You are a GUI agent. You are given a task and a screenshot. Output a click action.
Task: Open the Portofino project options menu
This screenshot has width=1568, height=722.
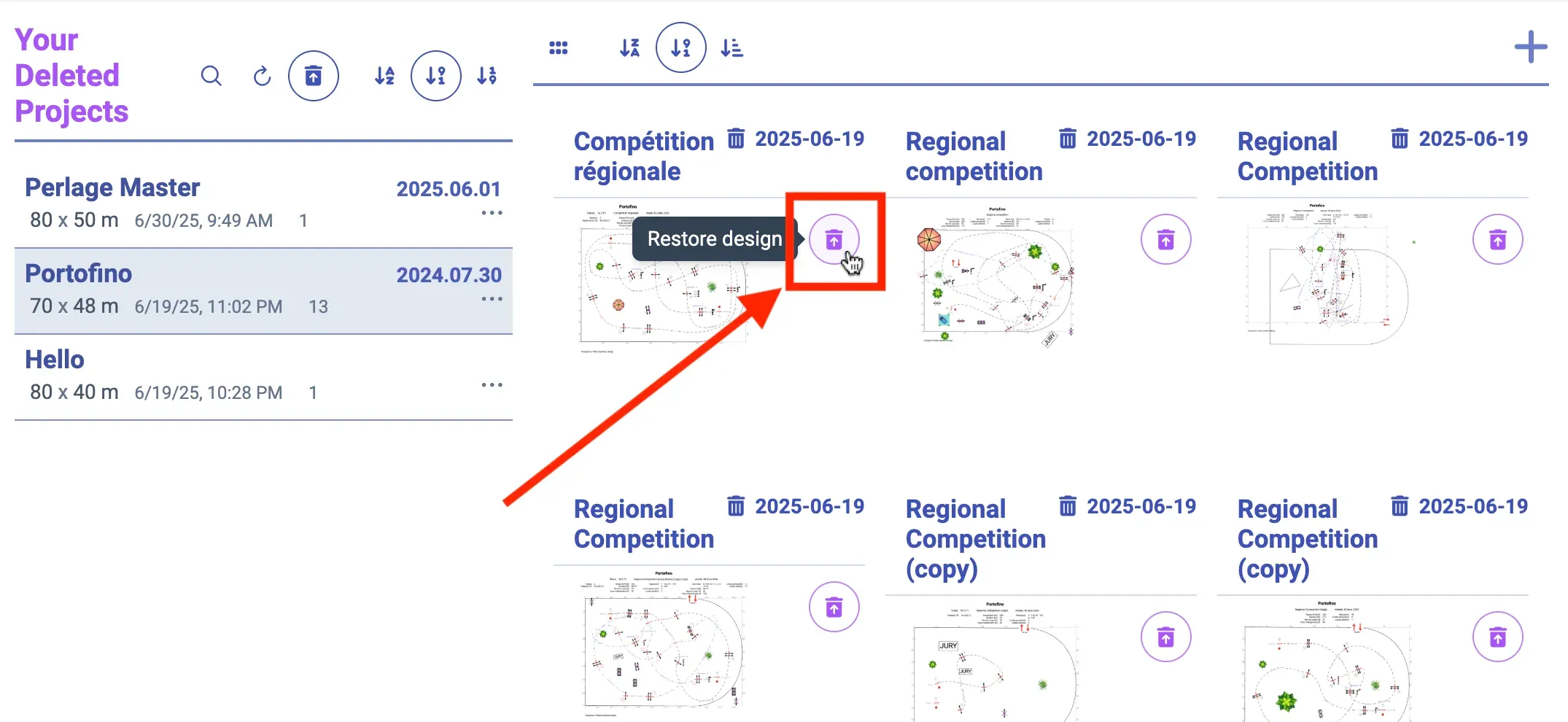click(x=492, y=299)
